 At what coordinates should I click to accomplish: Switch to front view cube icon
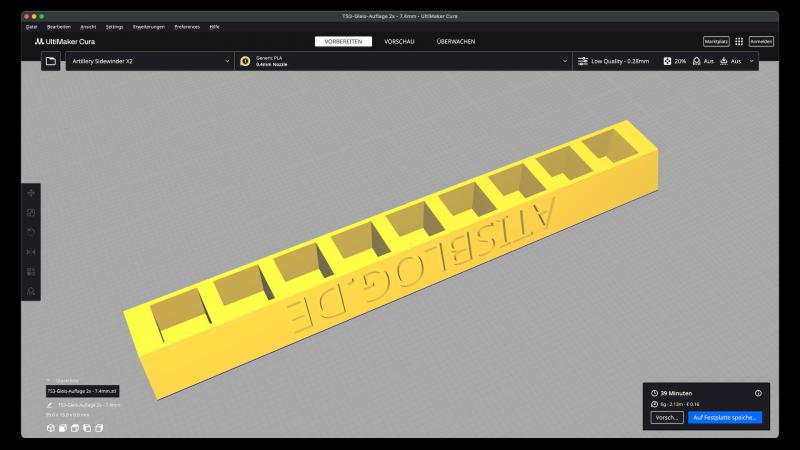63,428
